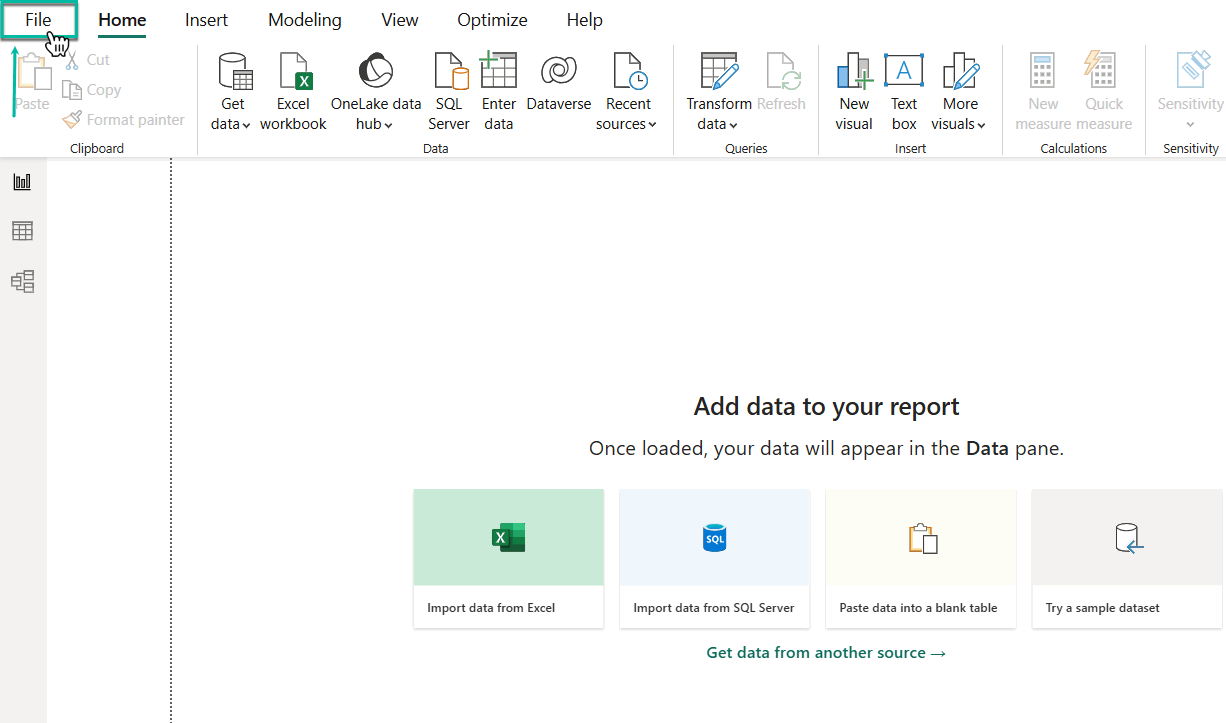
Task: Open the File menu
Action: (38, 20)
